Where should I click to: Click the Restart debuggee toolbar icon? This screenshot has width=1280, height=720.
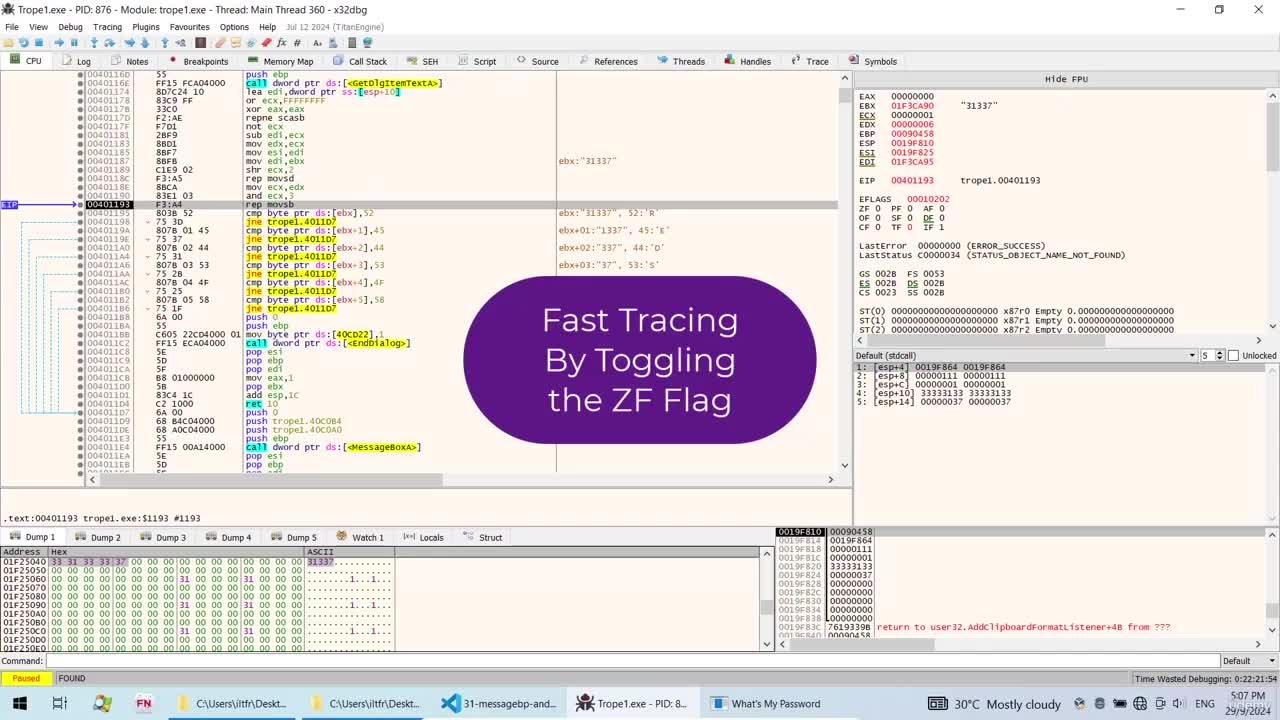[x=23, y=43]
